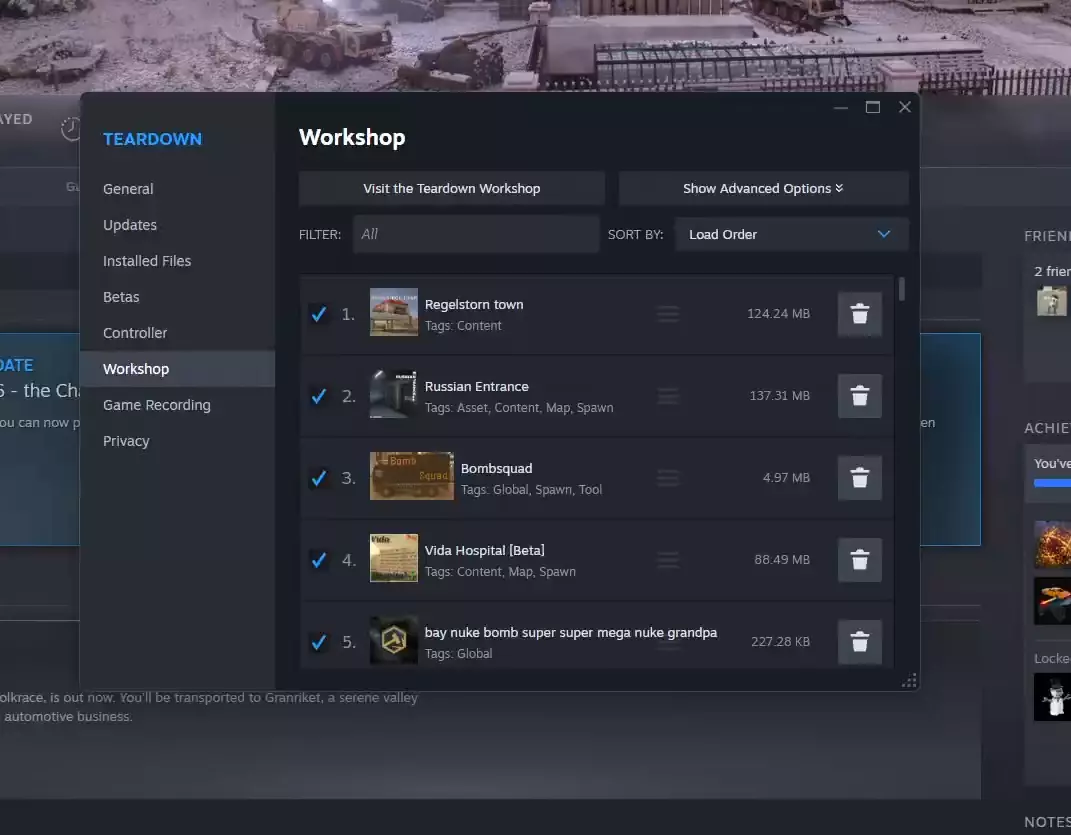Click the 124.24 MB size value
Screen dimensions: 1071x835
pyautogui.click(x=779, y=314)
